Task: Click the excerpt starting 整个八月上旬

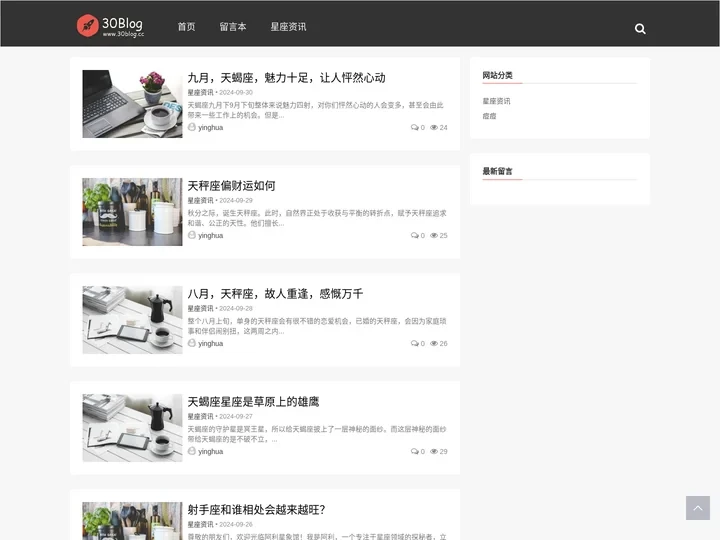Action: pos(317,326)
